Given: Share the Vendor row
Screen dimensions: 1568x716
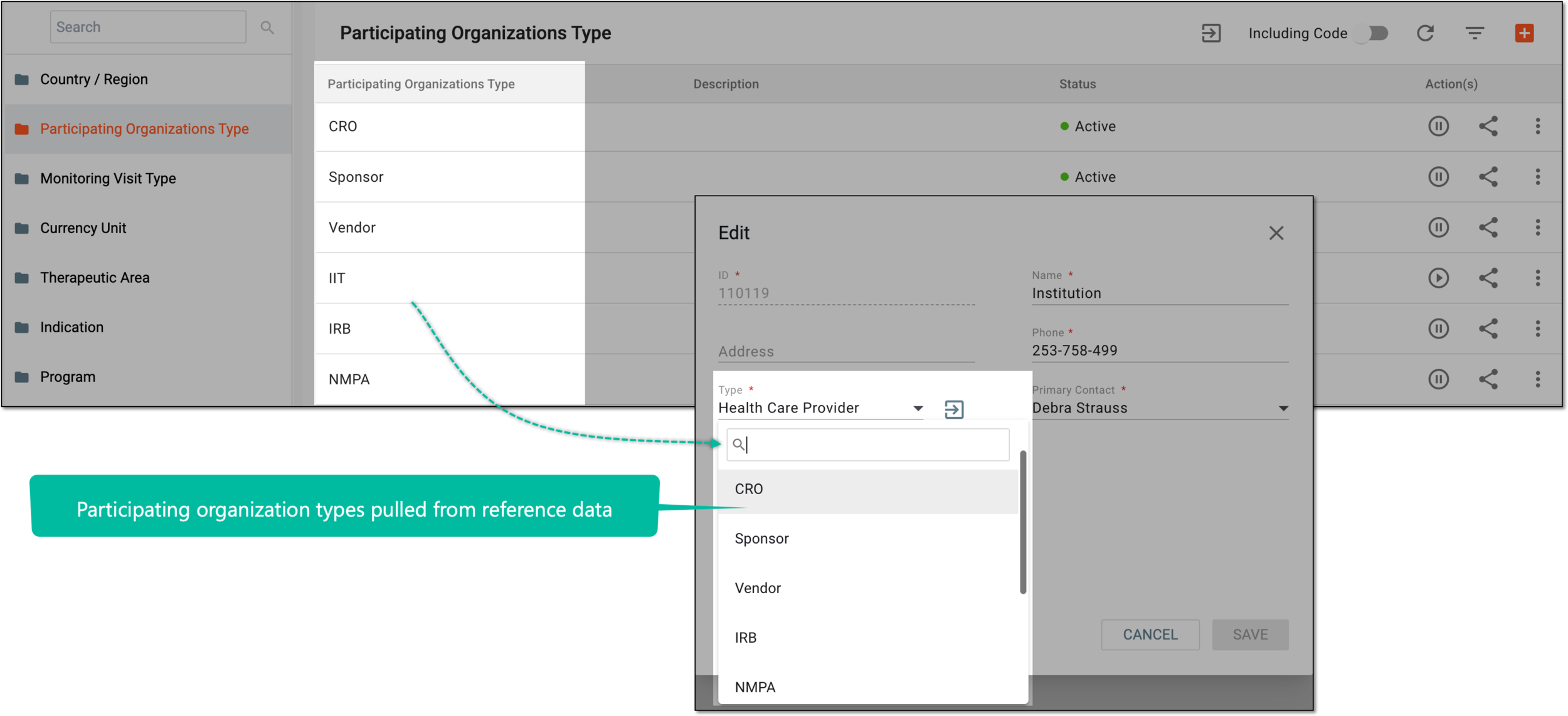Looking at the screenshot, I should [x=1488, y=228].
